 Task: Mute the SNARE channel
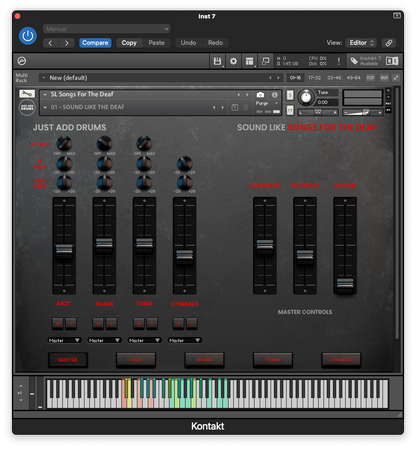click(x=98, y=323)
